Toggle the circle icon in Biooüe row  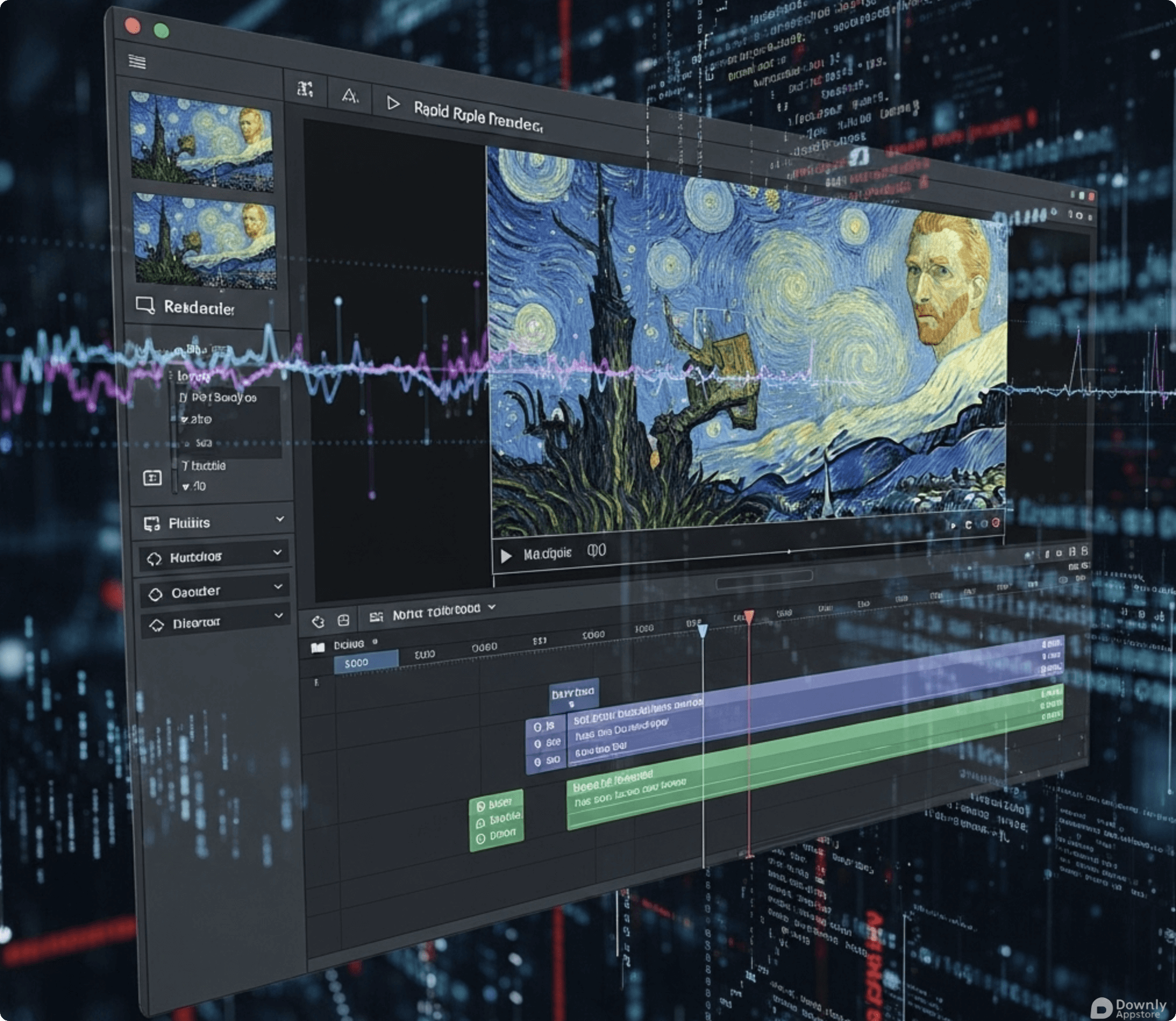pyautogui.click(x=480, y=823)
